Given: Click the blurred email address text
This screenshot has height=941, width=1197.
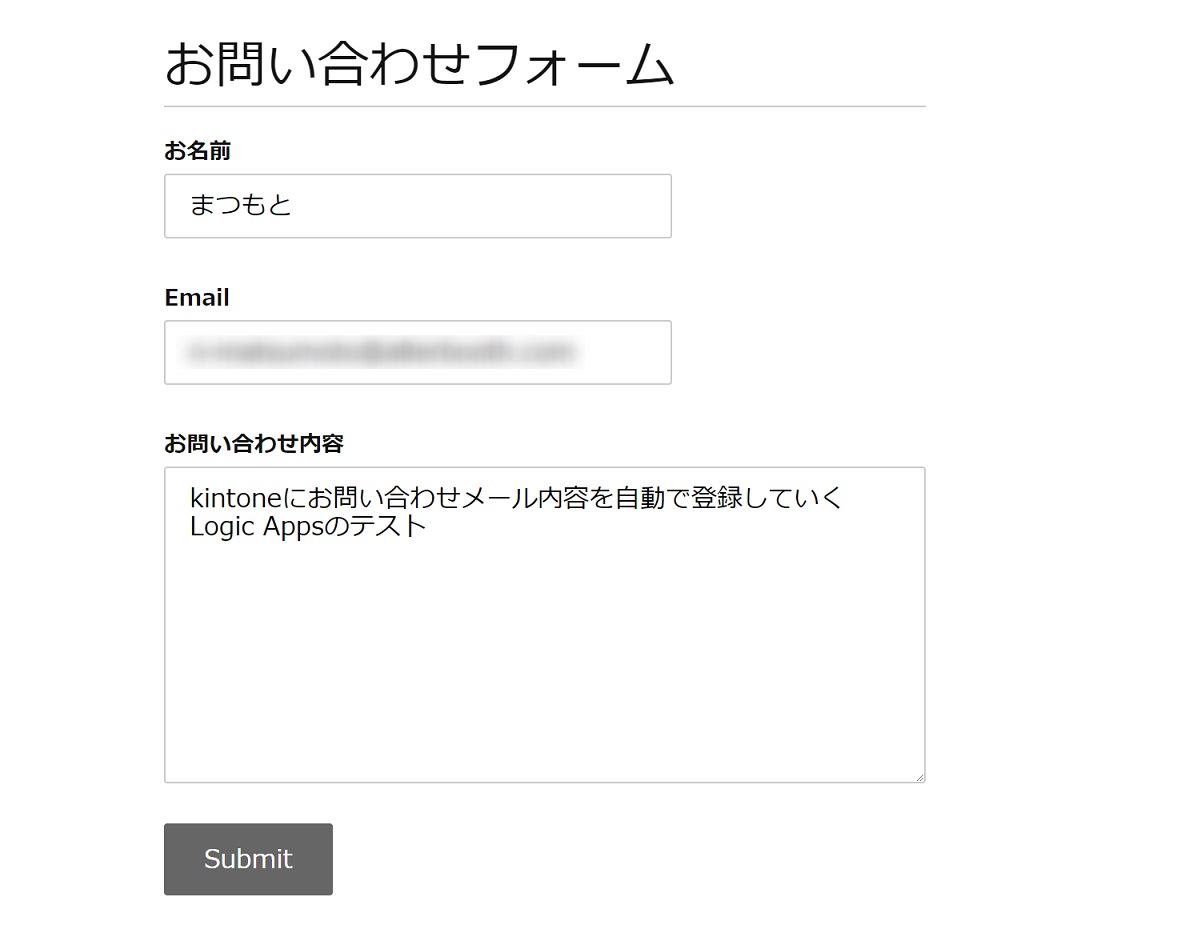Looking at the screenshot, I should 381,352.
